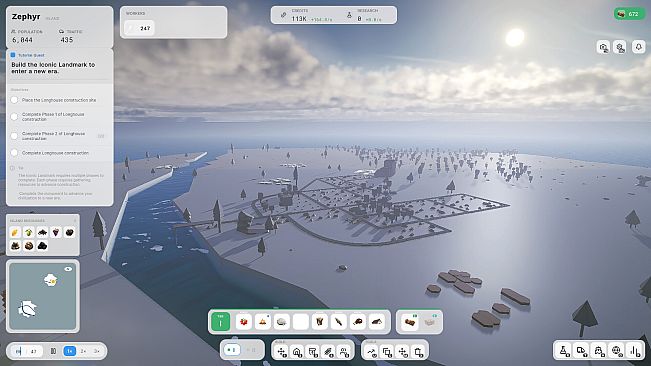Tick 'Place the Longhouse construction site' objective

tap(15, 100)
